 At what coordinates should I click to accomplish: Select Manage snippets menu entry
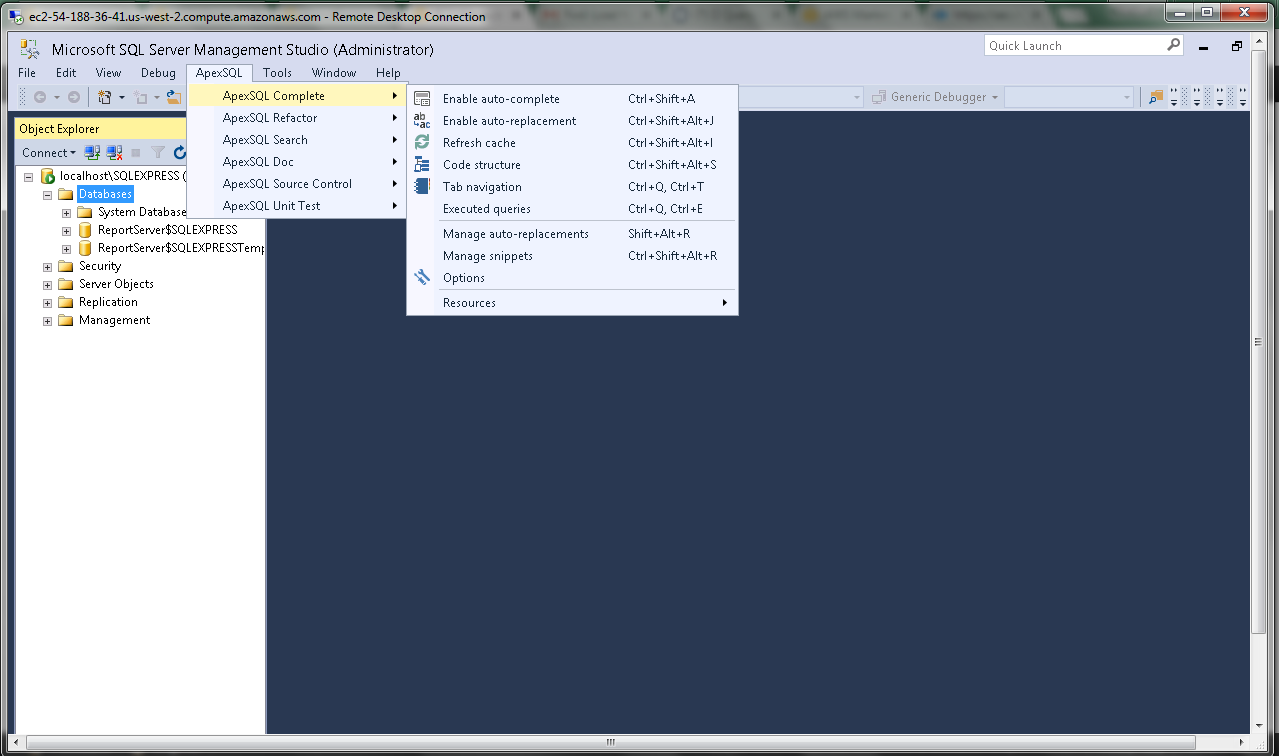click(487, 256)
